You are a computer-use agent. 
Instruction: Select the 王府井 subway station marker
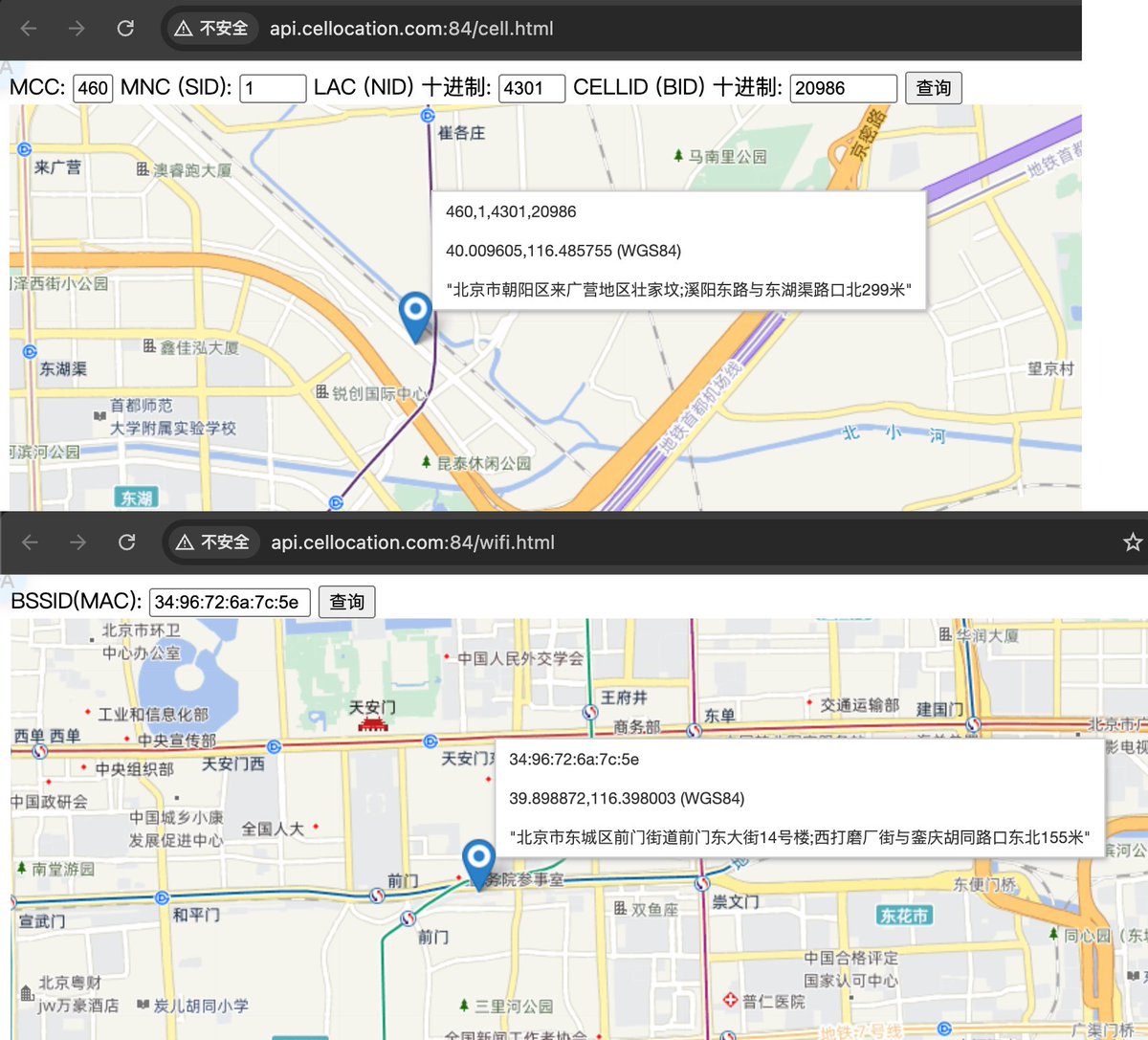[x=590, y=712]
